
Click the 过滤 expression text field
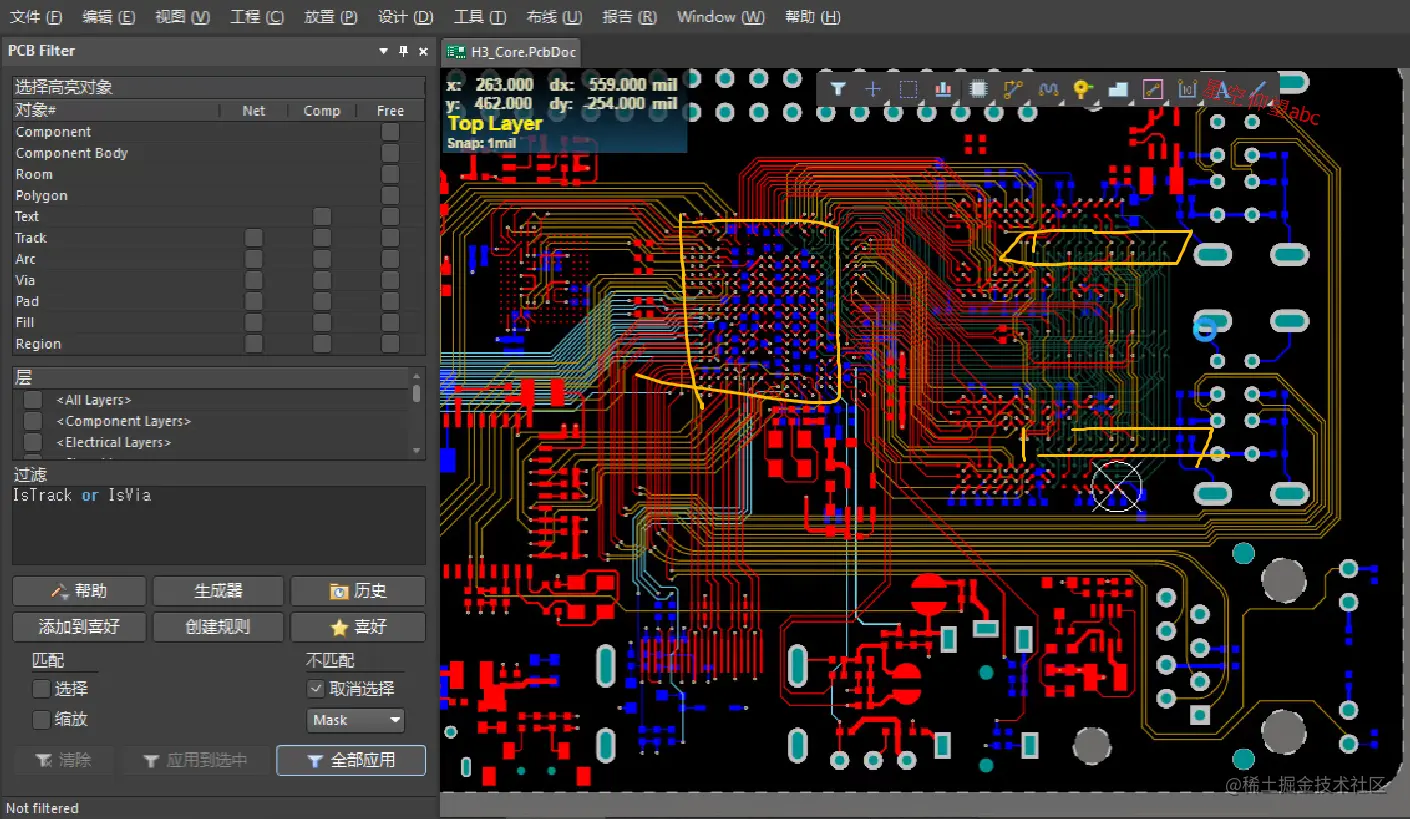[218, 525]
